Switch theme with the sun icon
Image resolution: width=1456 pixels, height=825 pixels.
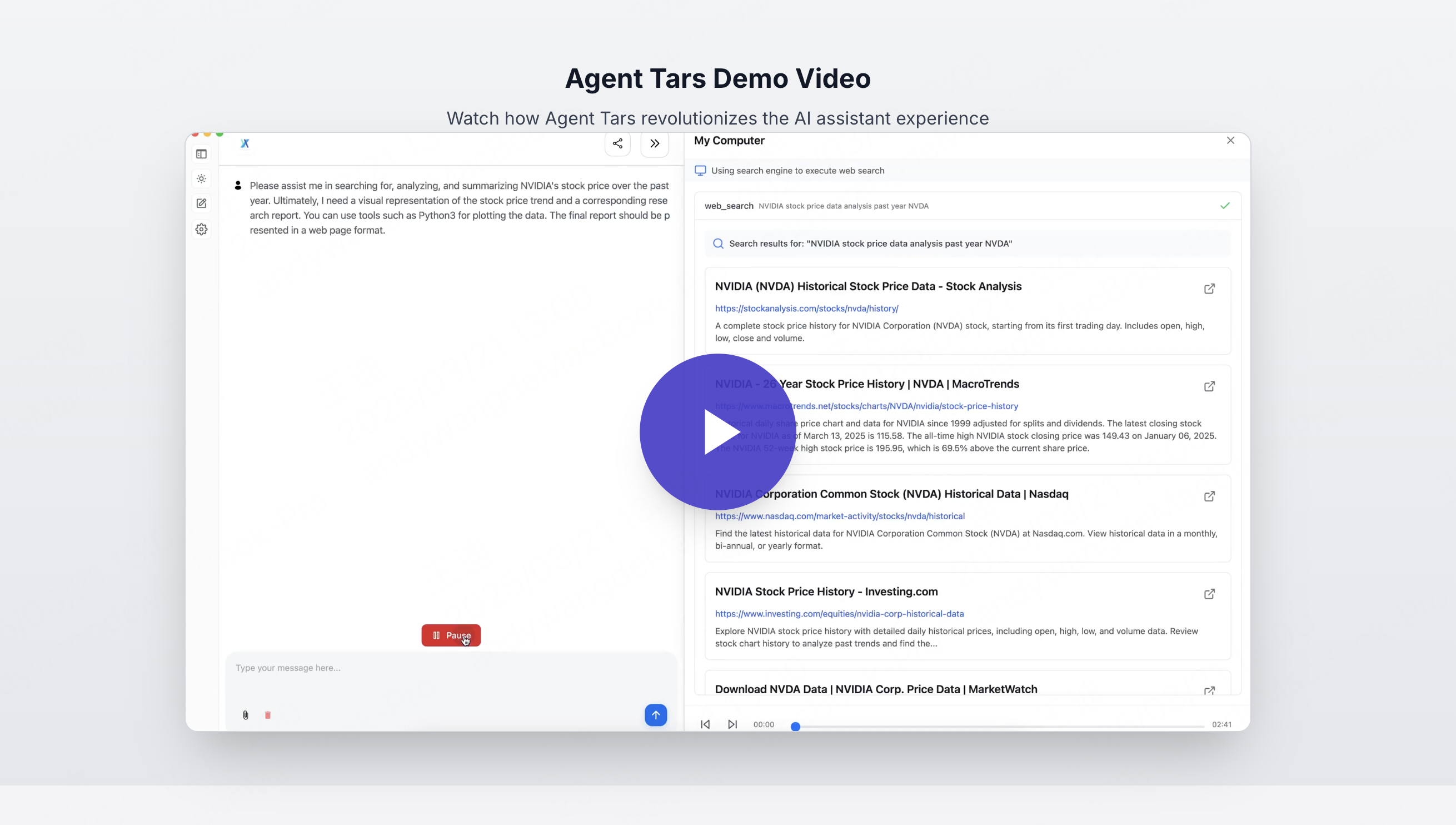click(202, 178)
